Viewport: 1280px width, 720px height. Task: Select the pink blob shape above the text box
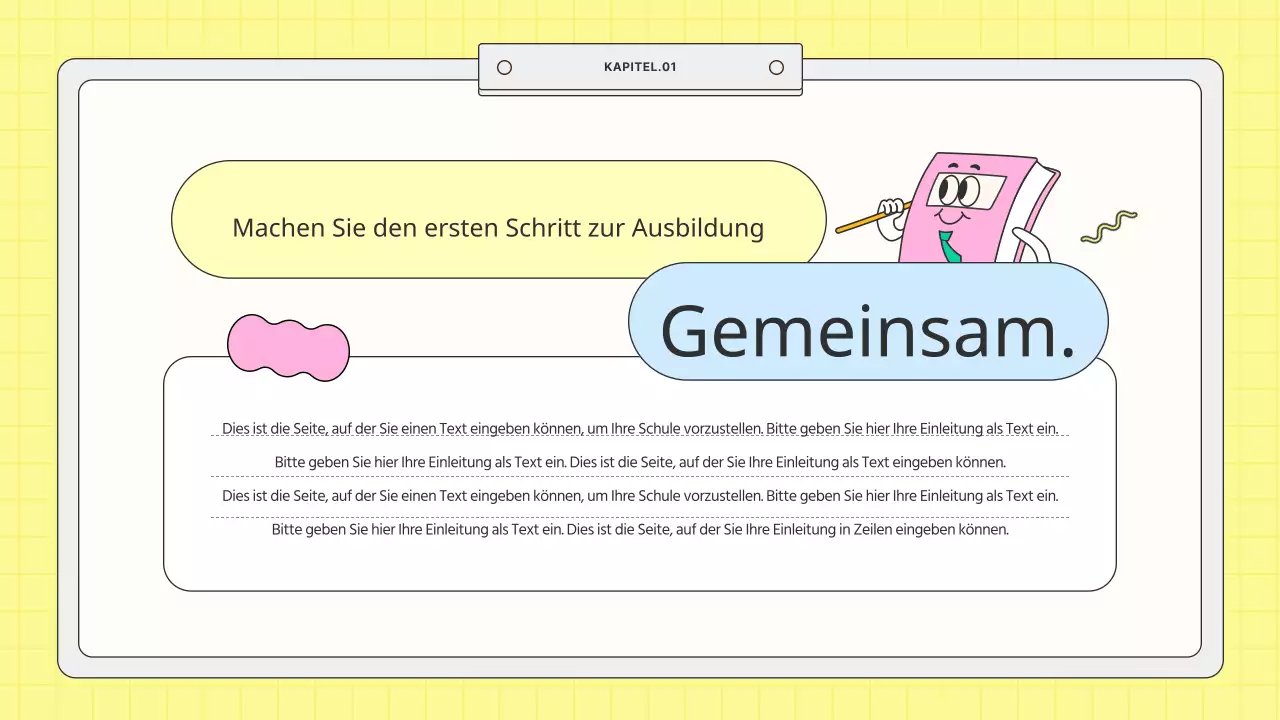click(x=288, y=348)
